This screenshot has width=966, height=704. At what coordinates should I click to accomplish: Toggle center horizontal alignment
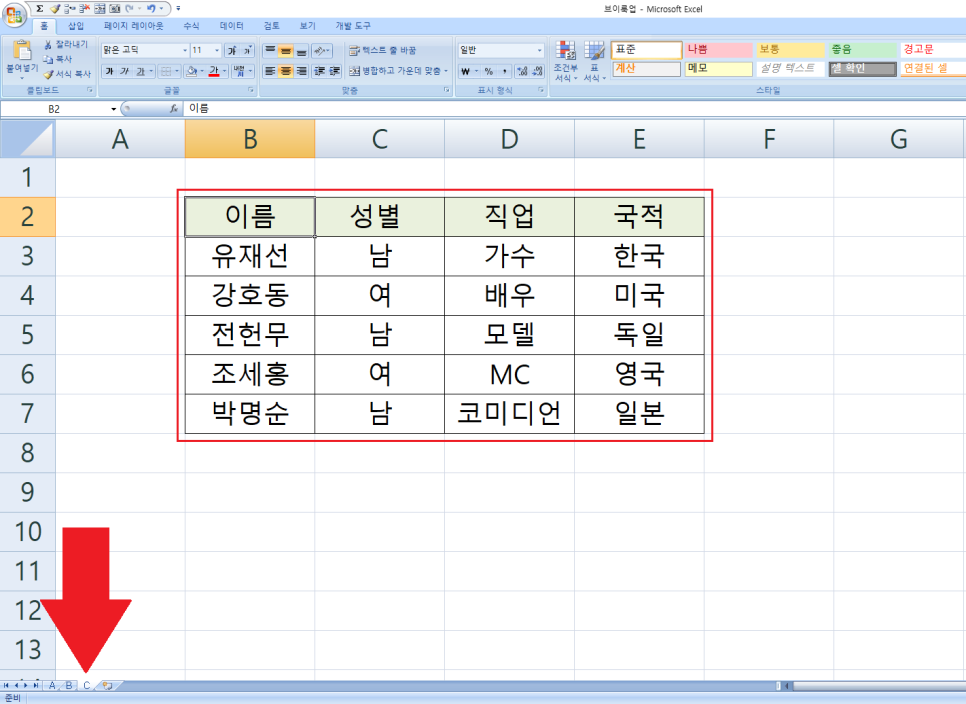tap(286, 71)
